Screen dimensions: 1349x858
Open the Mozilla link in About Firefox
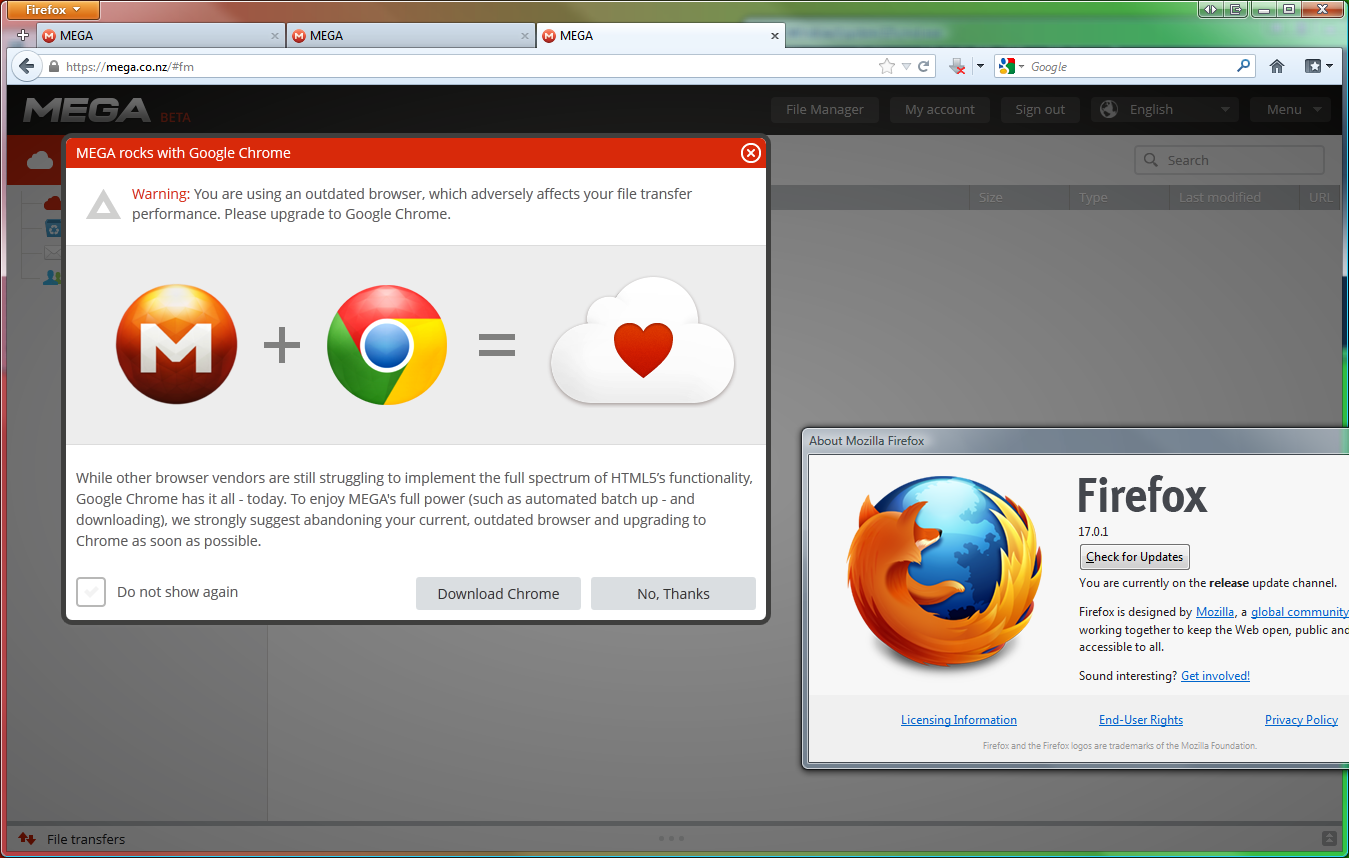click(1215, 612)
